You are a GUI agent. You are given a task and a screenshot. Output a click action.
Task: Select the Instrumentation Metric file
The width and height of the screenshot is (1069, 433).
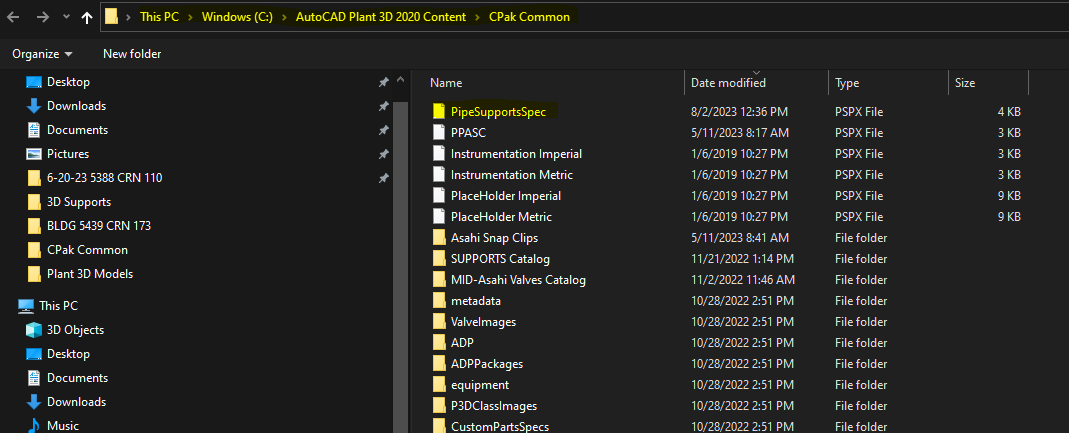tap(511, 175)
